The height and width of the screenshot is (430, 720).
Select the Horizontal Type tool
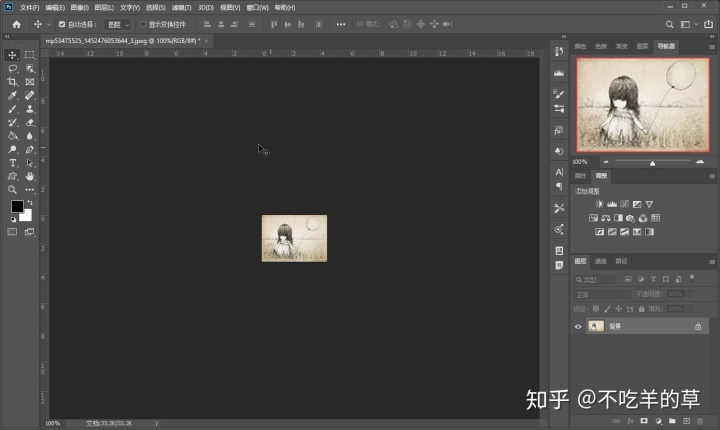point(12,163)
